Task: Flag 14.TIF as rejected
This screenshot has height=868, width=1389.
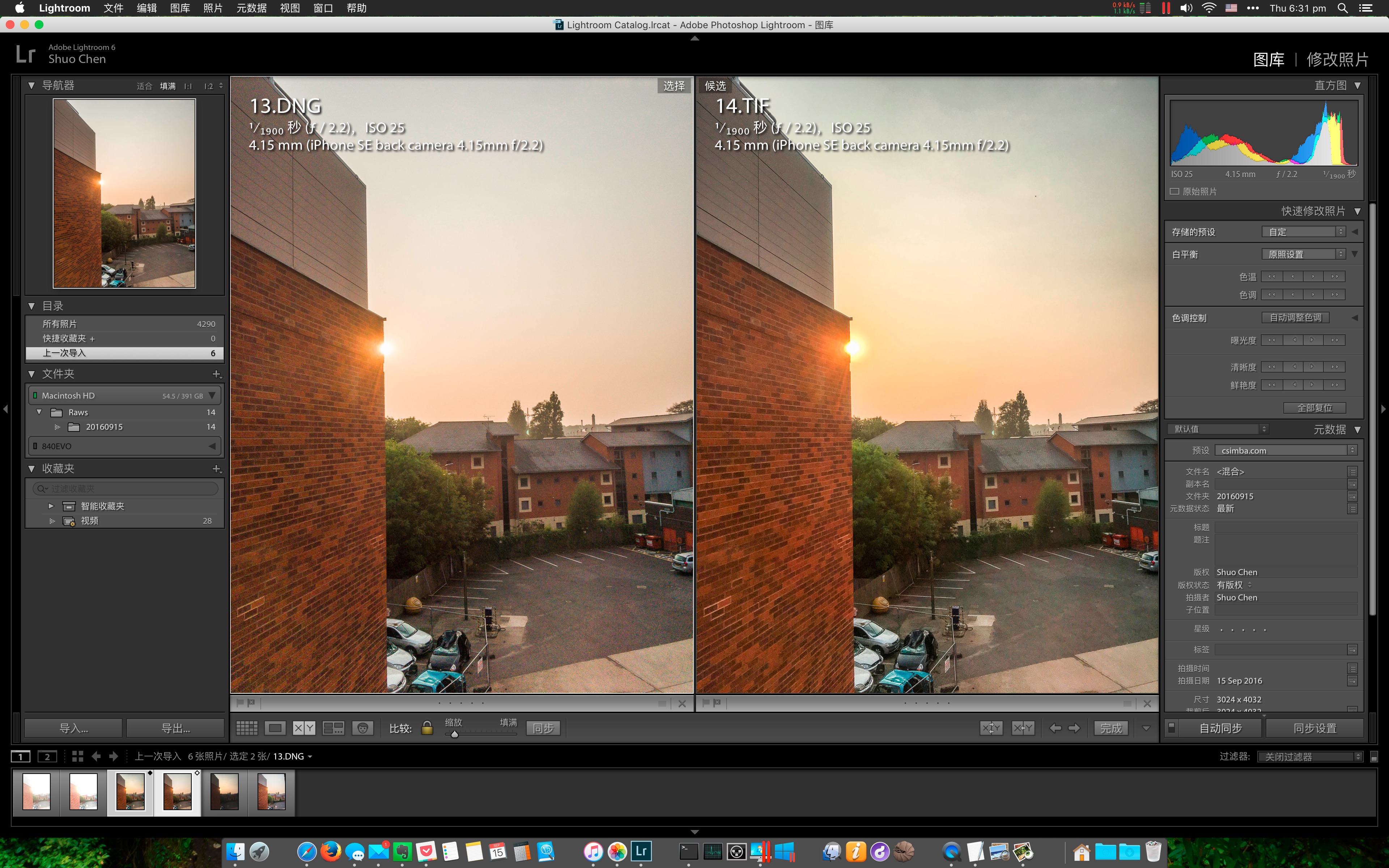Action: coord(717,703)
